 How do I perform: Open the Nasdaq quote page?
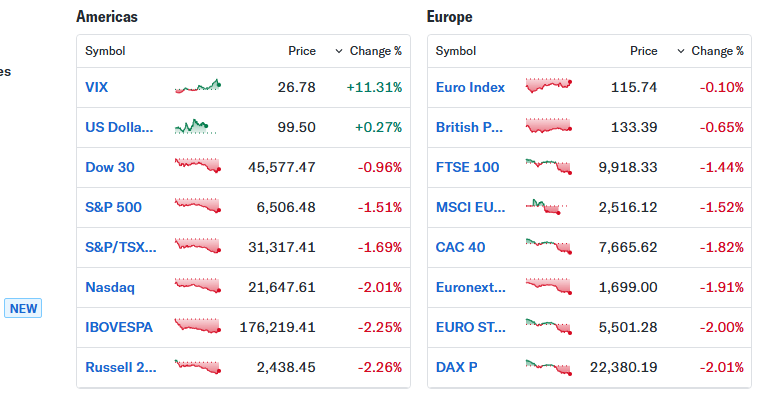point(110,287)
